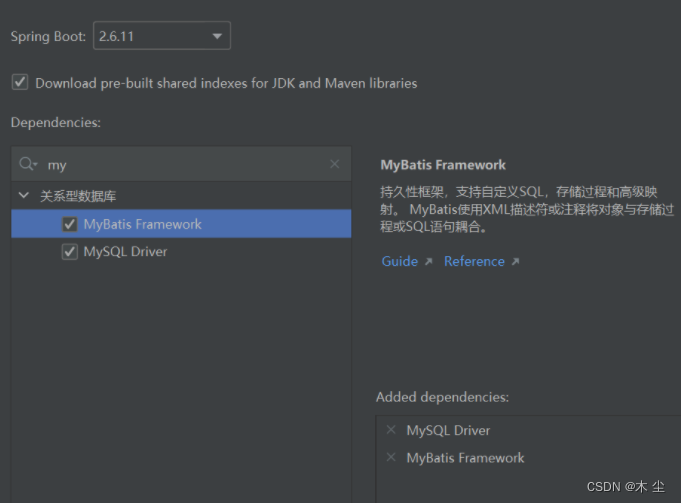Click the 'Added dependencies:' label
The height and width of the screenshot is (503, 681).
[442, 397]
